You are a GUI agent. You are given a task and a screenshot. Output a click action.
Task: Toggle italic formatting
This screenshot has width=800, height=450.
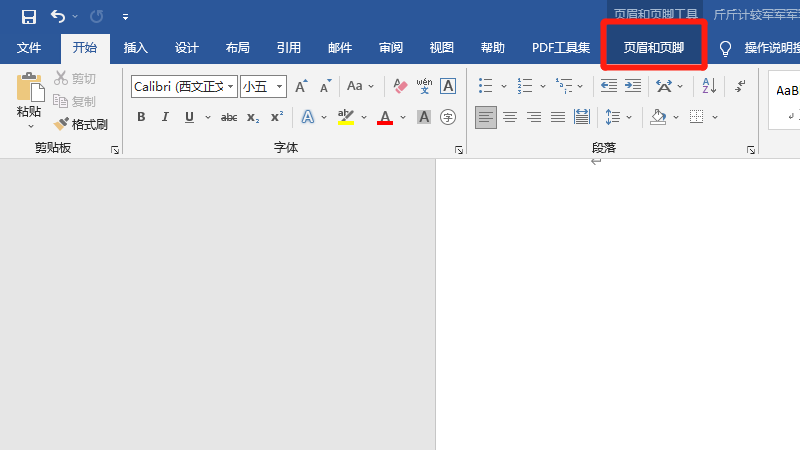point(165,117)
